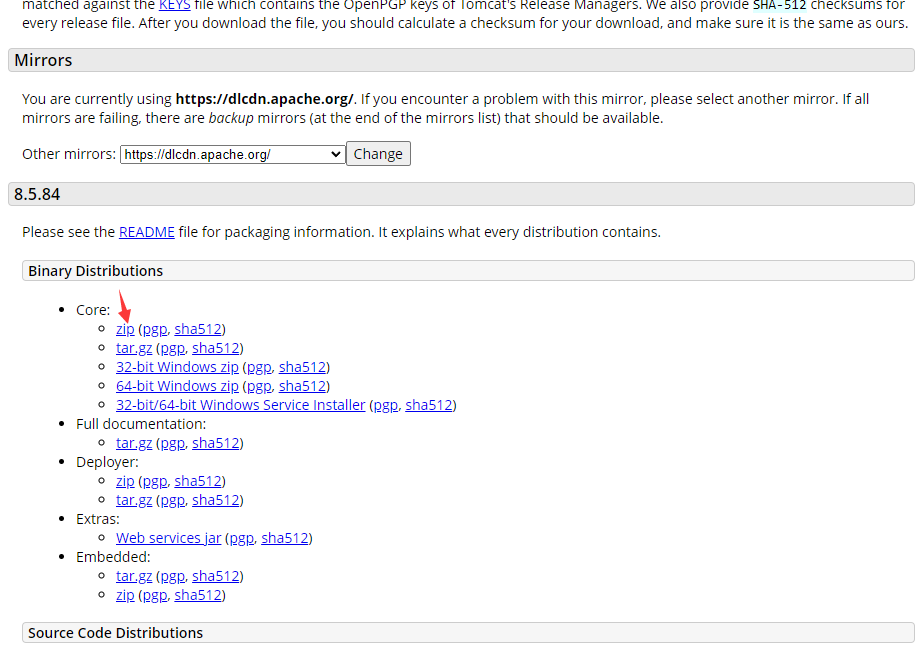Screen dimensions: 916x655
Task: Open pgp signature for Core zip
Action: click(x=154, y=329)
